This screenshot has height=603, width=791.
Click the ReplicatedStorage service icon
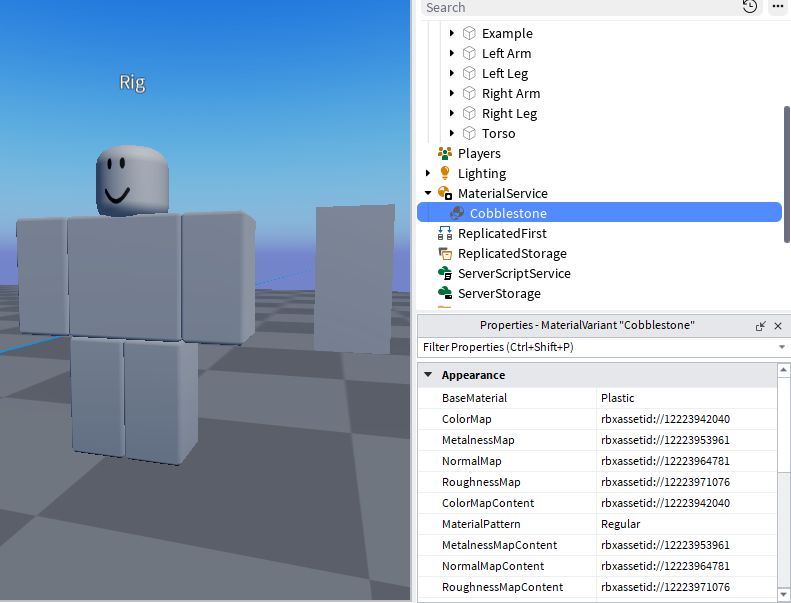coord(445,253)
